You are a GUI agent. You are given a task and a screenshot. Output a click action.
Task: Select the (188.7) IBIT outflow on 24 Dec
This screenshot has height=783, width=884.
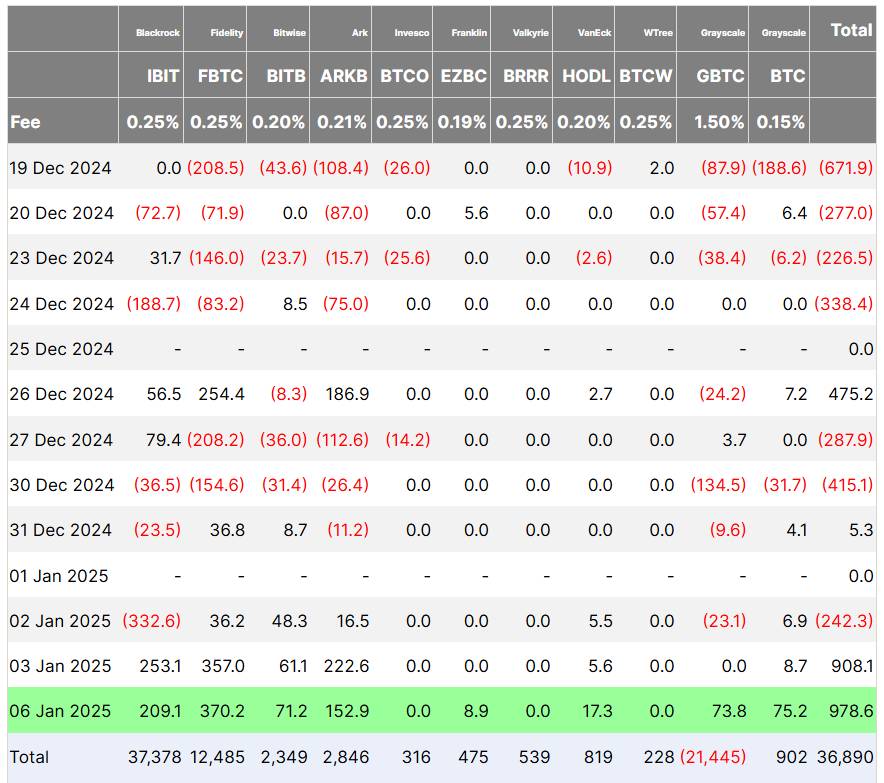click(x=153, y=304)
